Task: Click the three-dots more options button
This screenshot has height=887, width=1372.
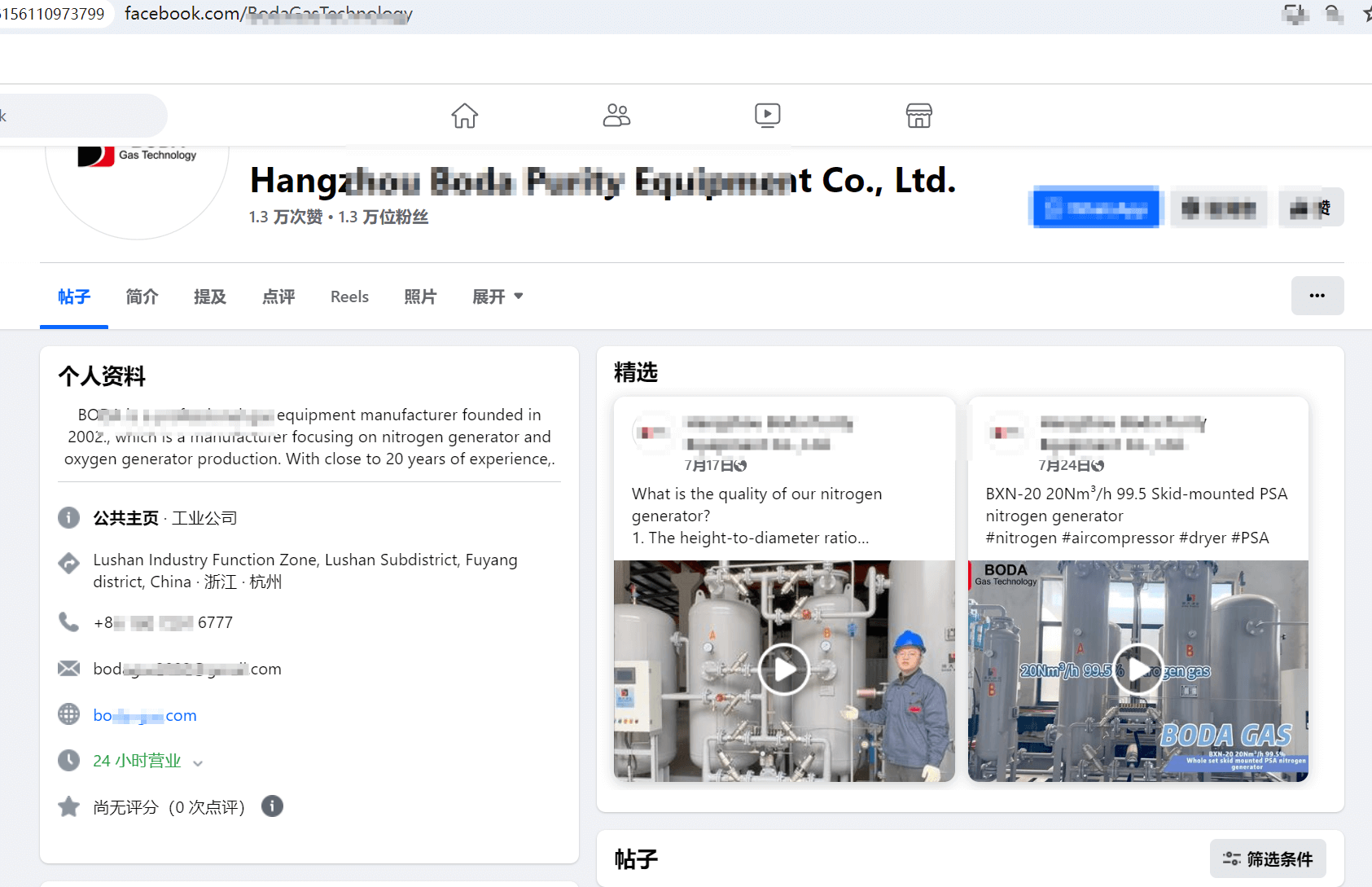Action: (1317, 296)
